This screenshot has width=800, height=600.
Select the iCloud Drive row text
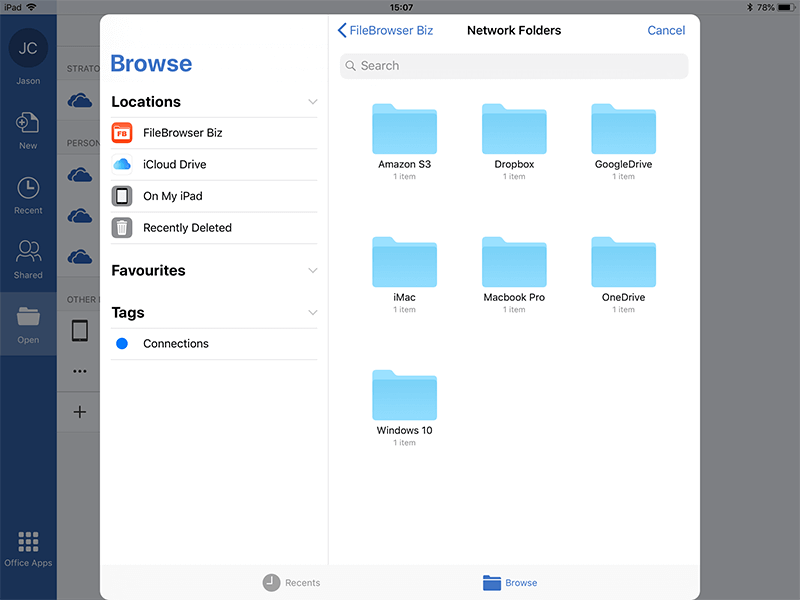tap(174, 164)
